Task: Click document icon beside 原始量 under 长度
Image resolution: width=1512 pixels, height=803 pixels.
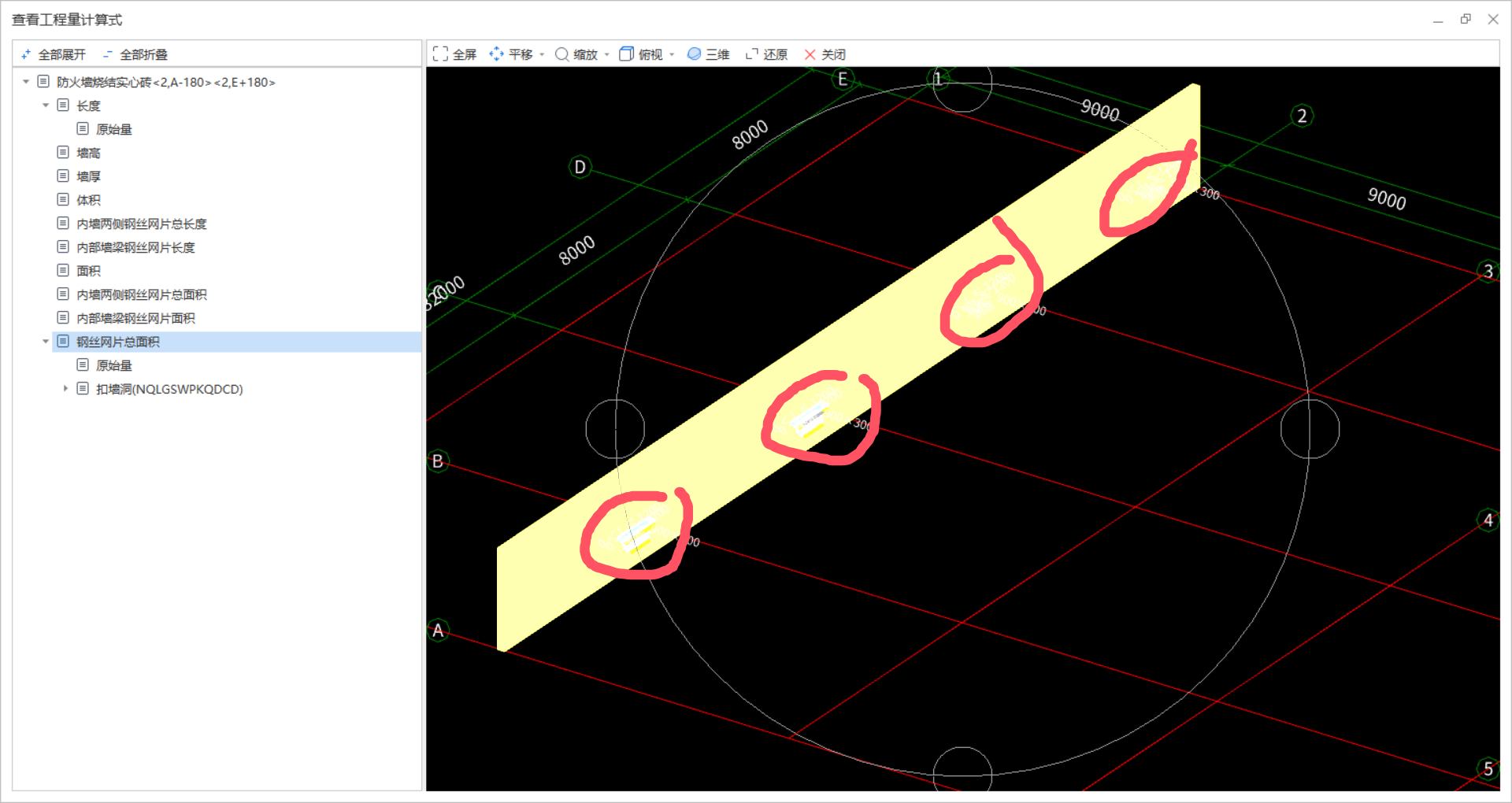Action: click(83, 128)
